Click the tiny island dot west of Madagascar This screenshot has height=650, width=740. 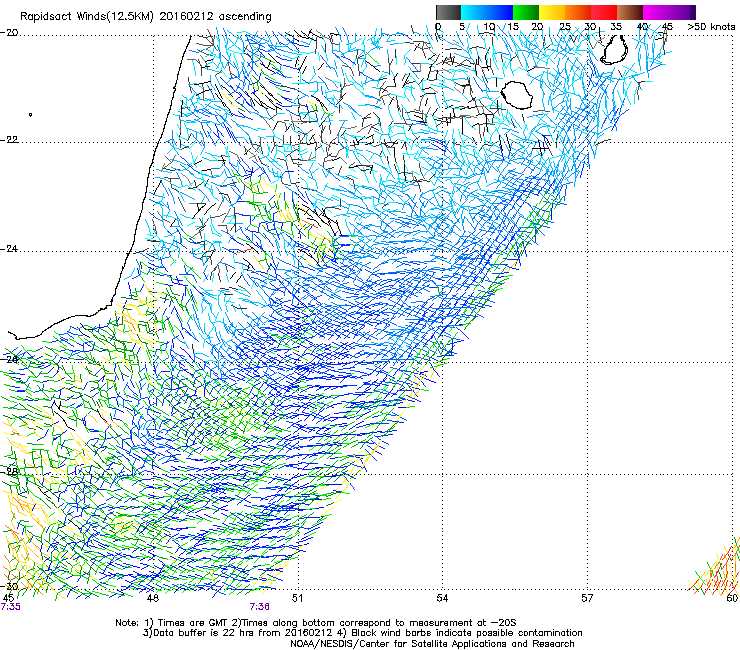pyautogui.click(x=30, y=114)
